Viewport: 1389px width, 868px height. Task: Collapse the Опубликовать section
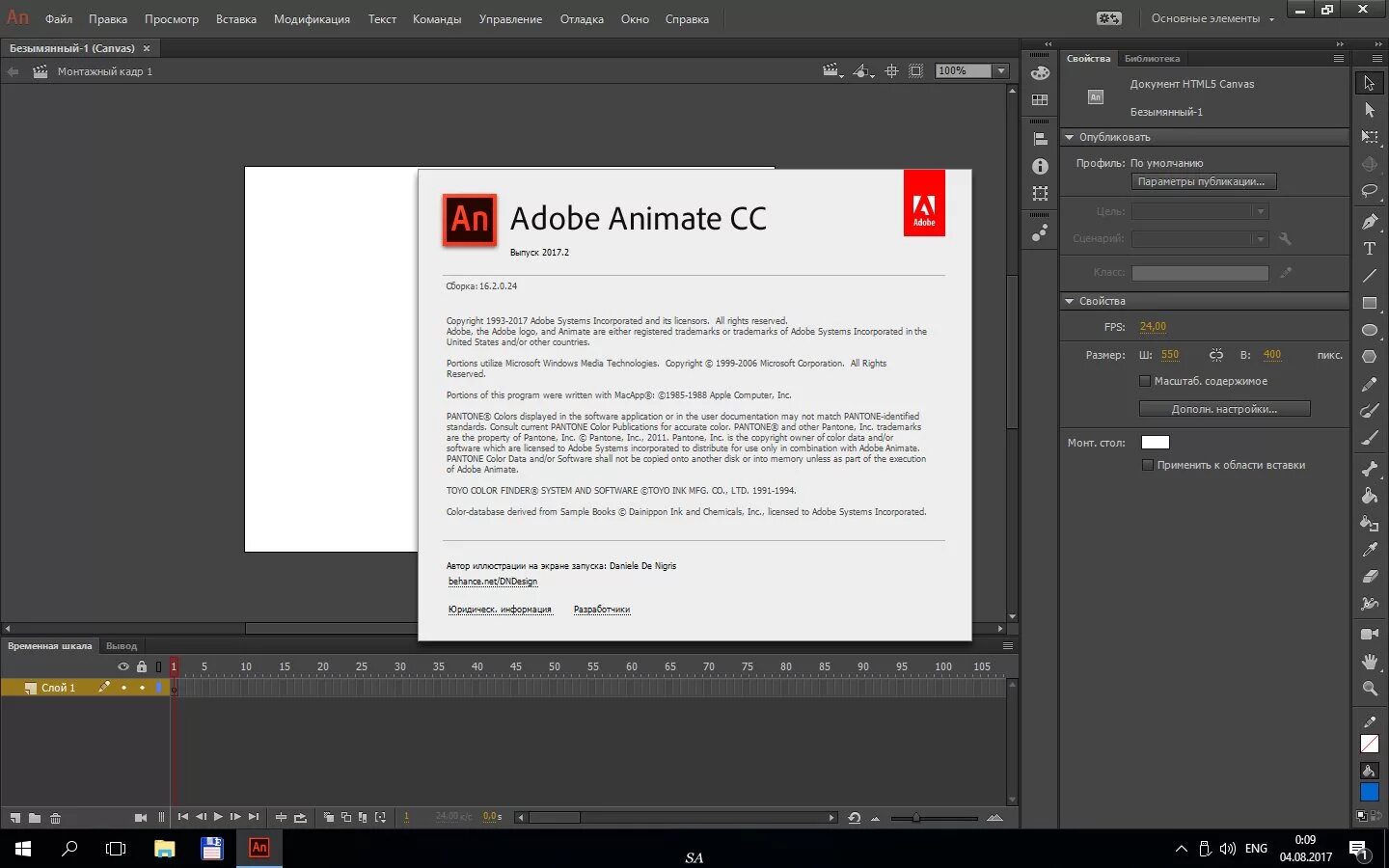pyautogui.click(x=1069, y=137)
